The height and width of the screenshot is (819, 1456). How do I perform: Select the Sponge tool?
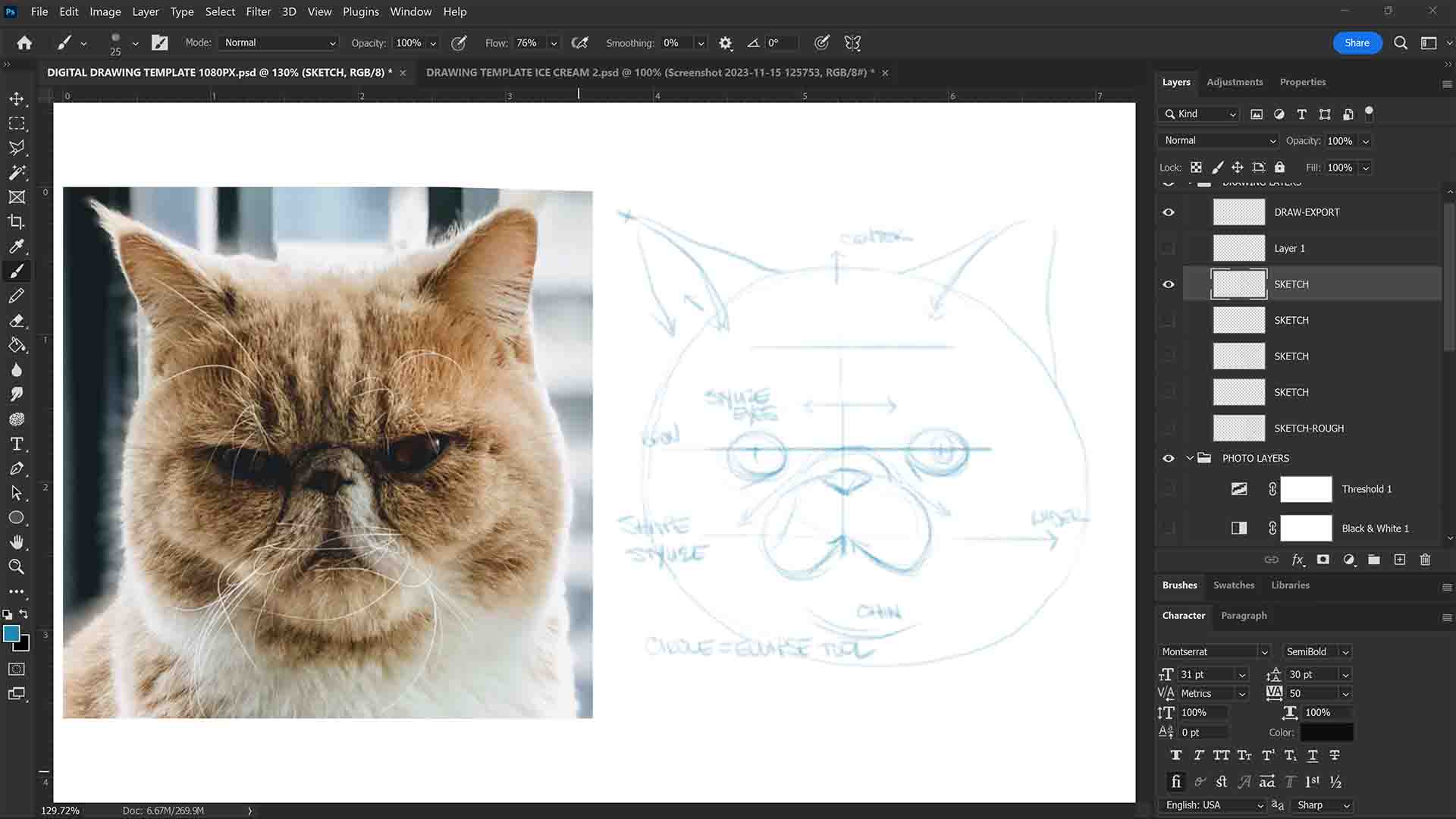point(17,419)
